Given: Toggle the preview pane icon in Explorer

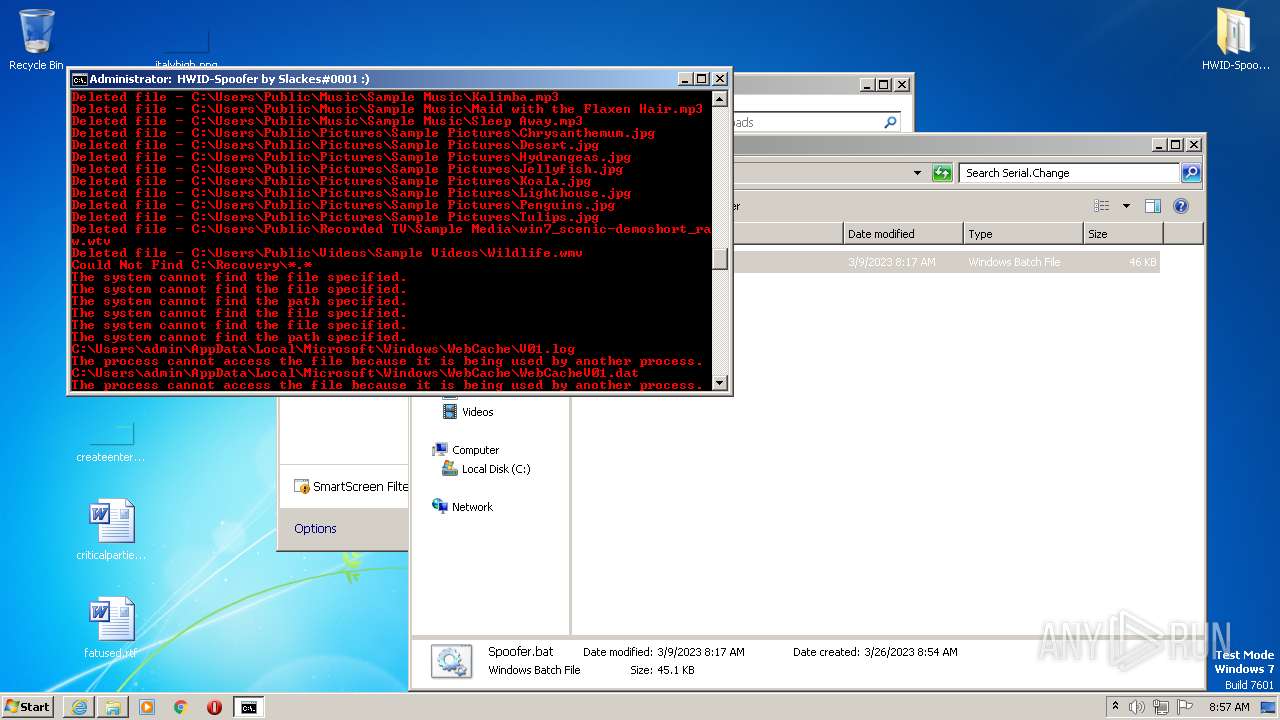Looking at the screenshot, I should (x=1152, y=206).
